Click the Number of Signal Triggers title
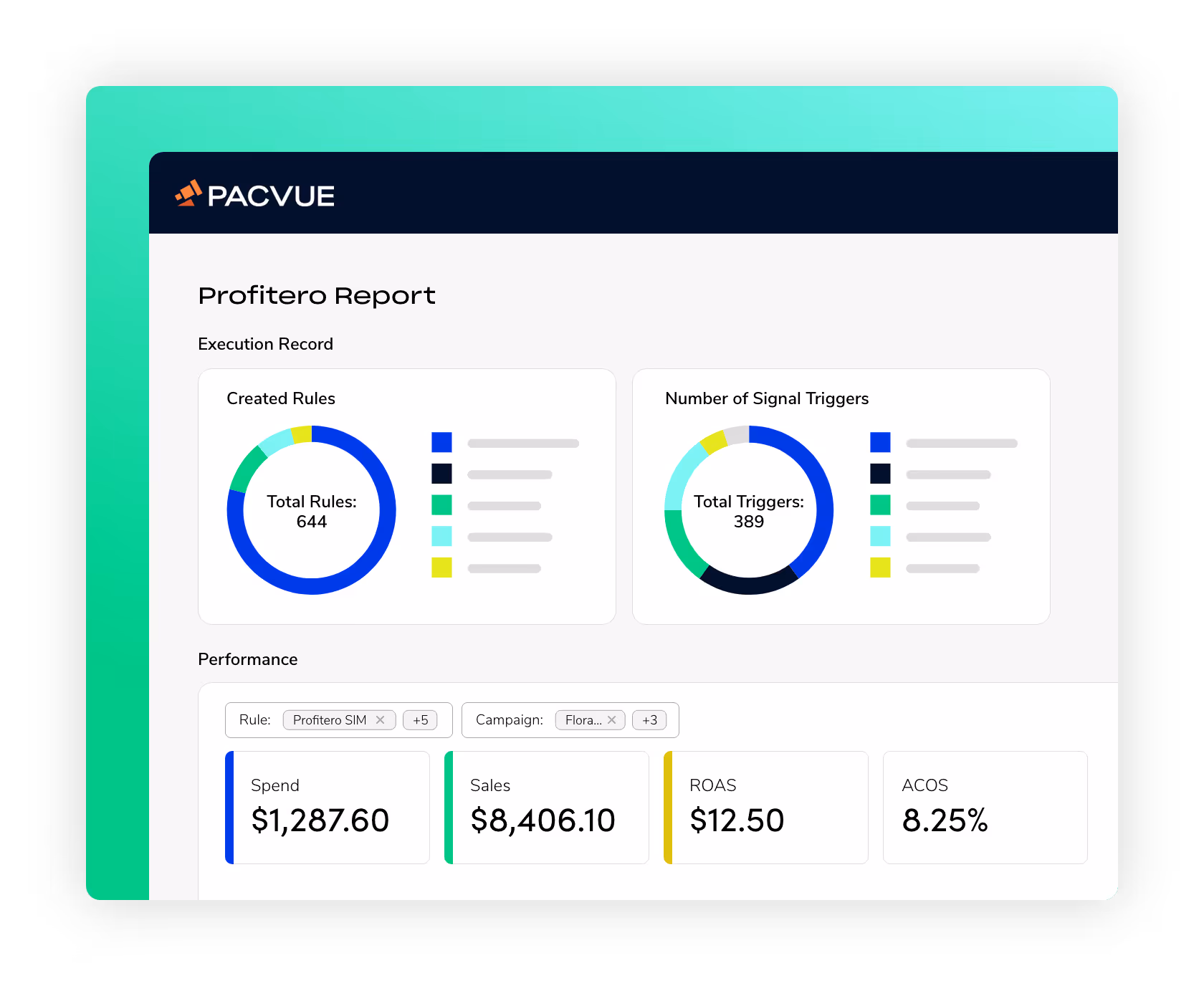This screenshot has height=986, width=1204. tap(767, 398)
